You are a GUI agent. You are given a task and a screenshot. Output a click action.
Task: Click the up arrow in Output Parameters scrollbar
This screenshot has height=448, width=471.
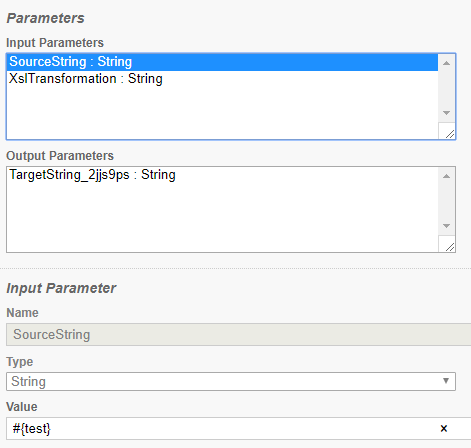446,176
